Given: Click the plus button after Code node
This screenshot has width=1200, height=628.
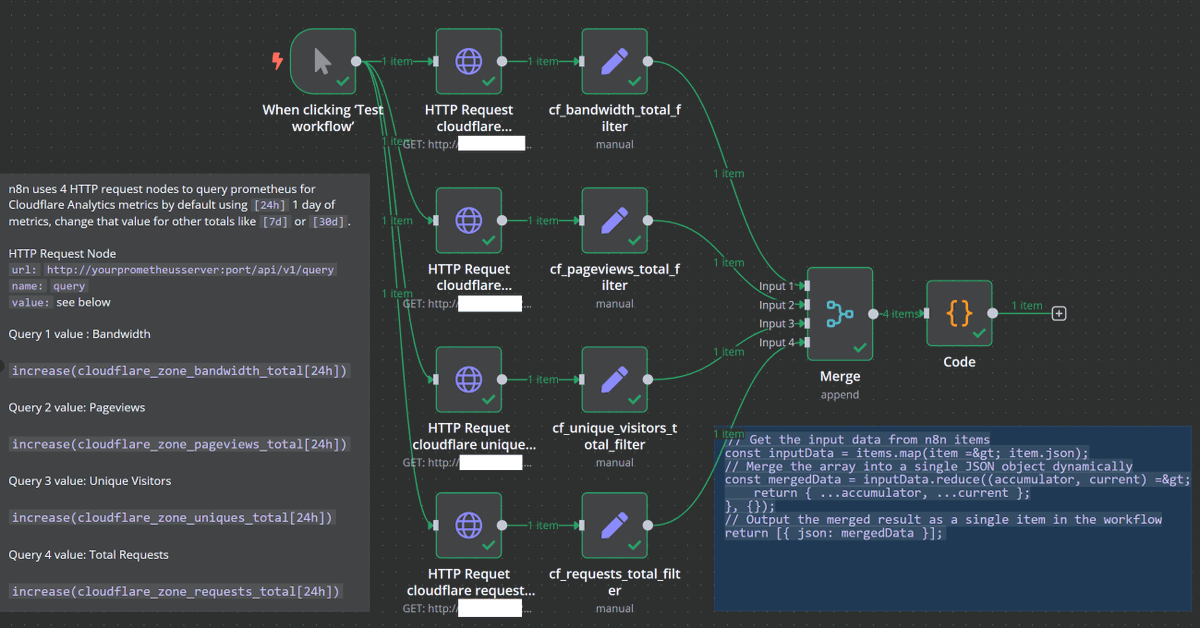Looking at the screenshot, I should (1059, 313).
